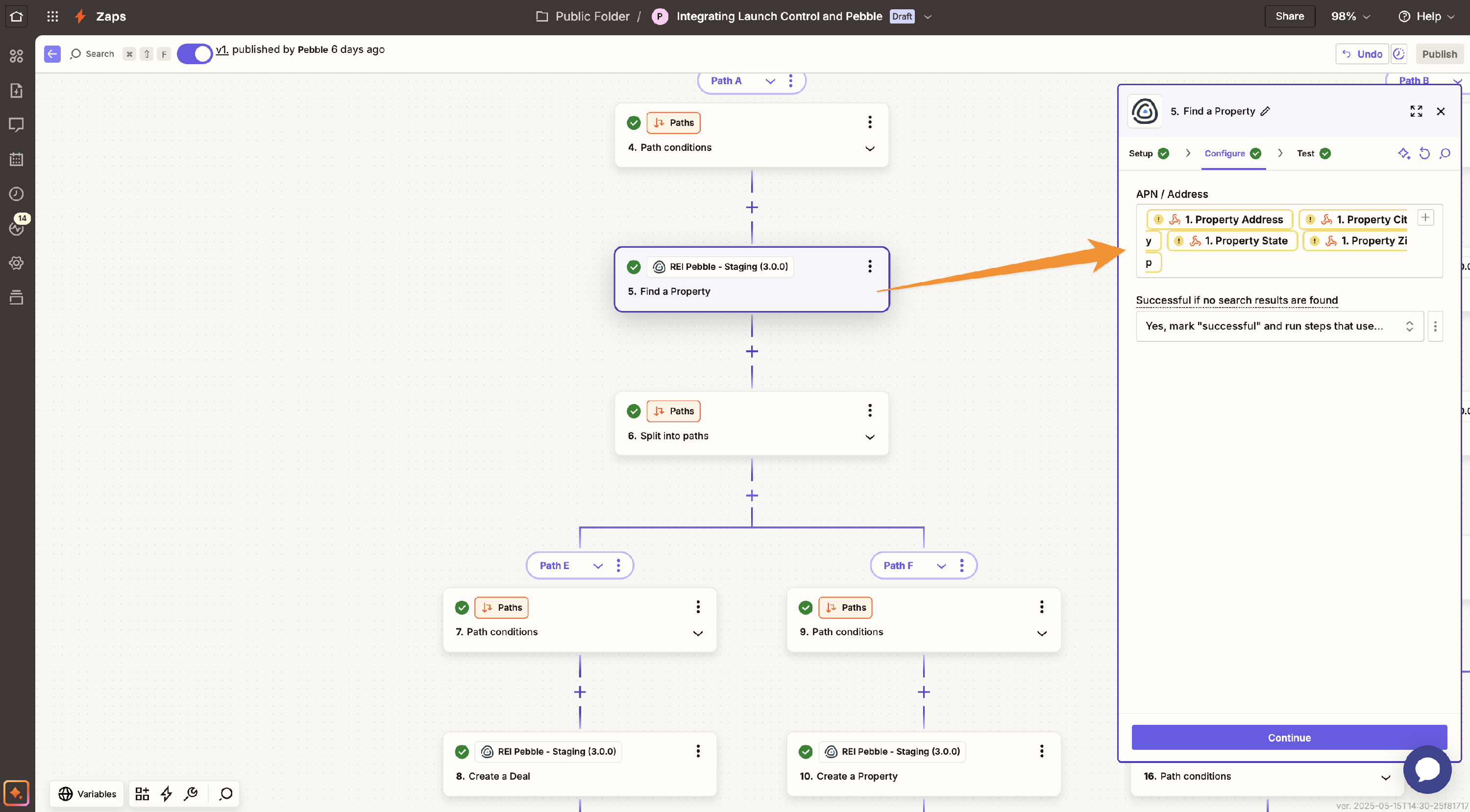This screenshot has height=812, width=1470.
Task: Open the 'Successful if no search results' dropdown
Action: click(1279, 326)
